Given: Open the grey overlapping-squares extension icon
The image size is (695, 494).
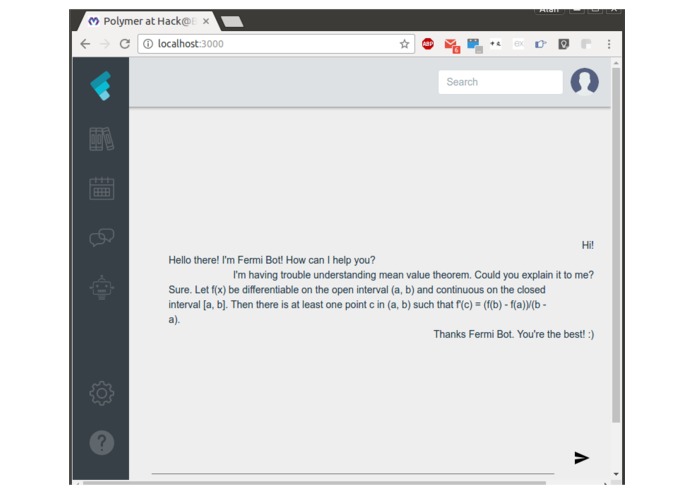Looking at the screenshot, I should click(x=586, y=44).
